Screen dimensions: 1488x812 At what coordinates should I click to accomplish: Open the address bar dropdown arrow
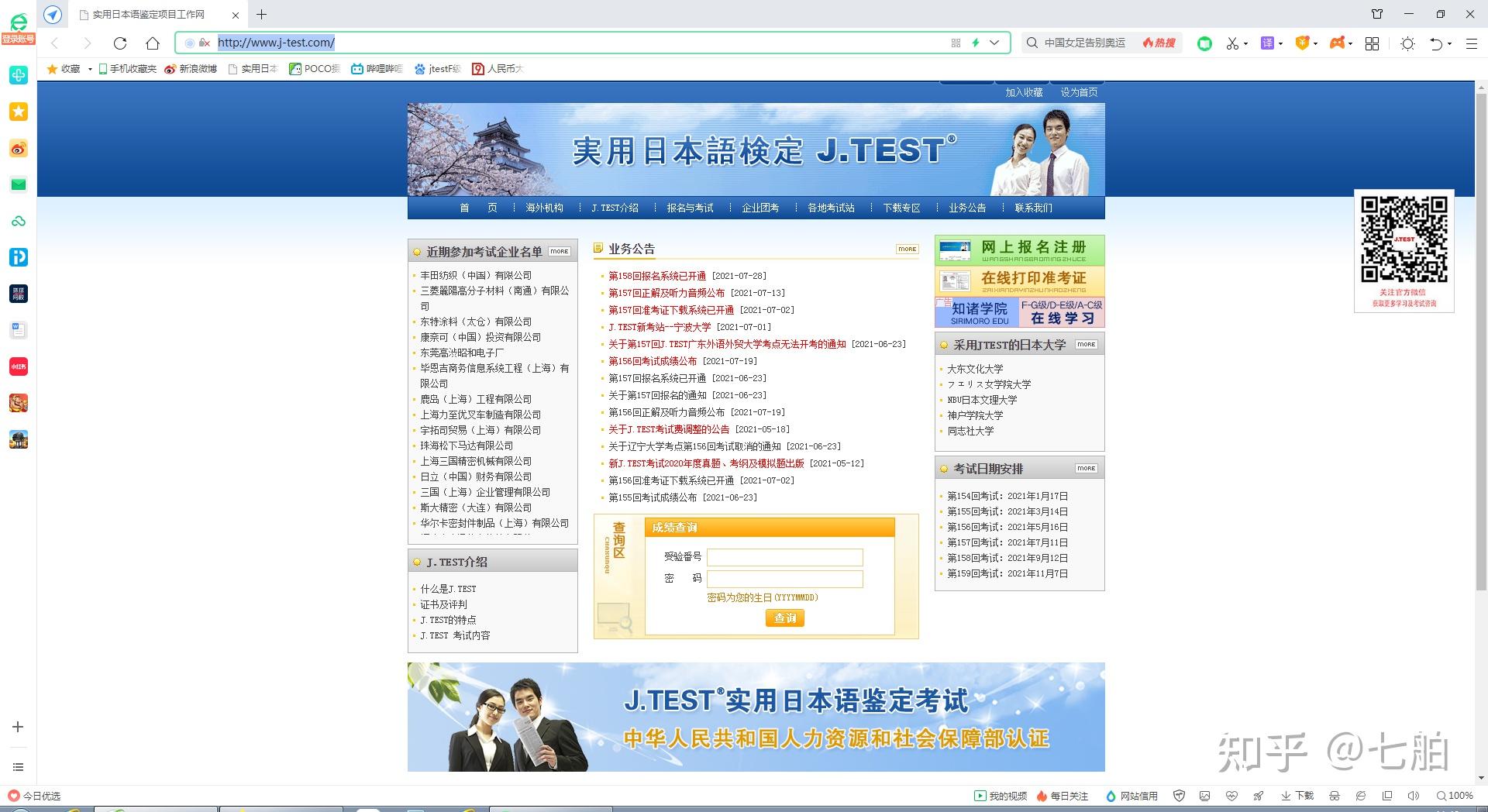click(994, 43)
